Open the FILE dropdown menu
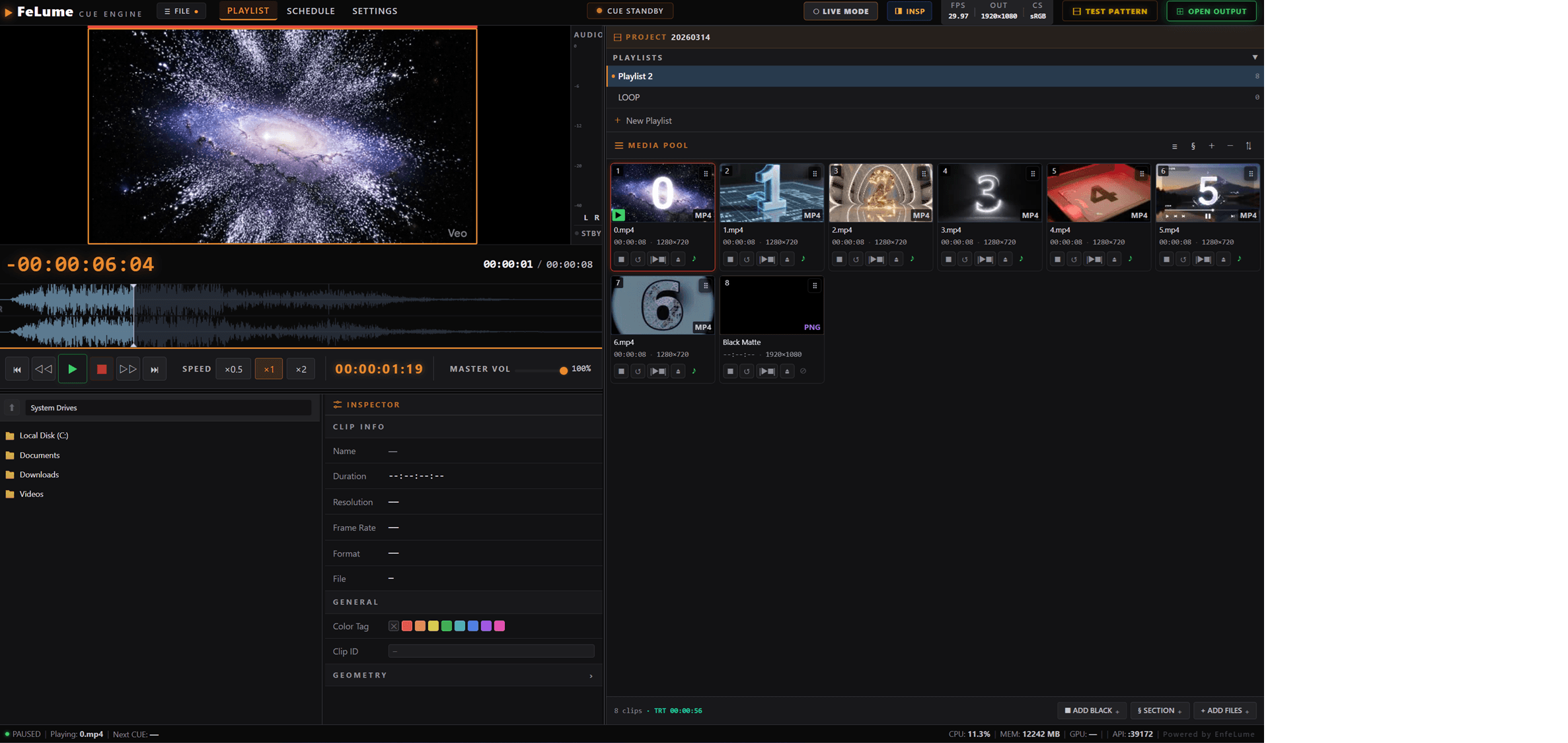 [180, 11]
